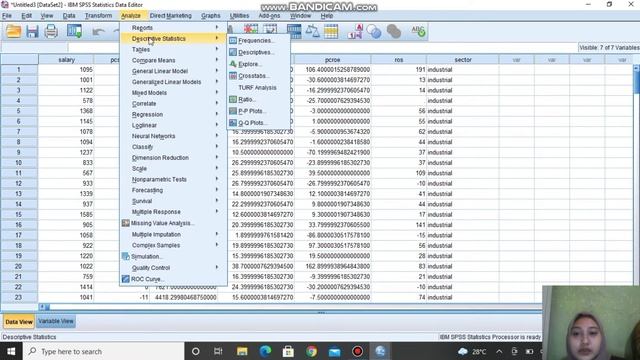
Task: Select row 12 header
Action: tap(19, 183)
